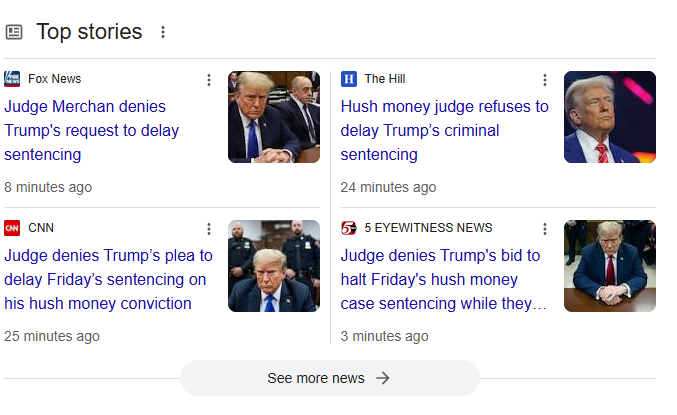Viewport: 677px width, 415px height.
Task: Click The Hill logo icon
Action: point(349,79)
